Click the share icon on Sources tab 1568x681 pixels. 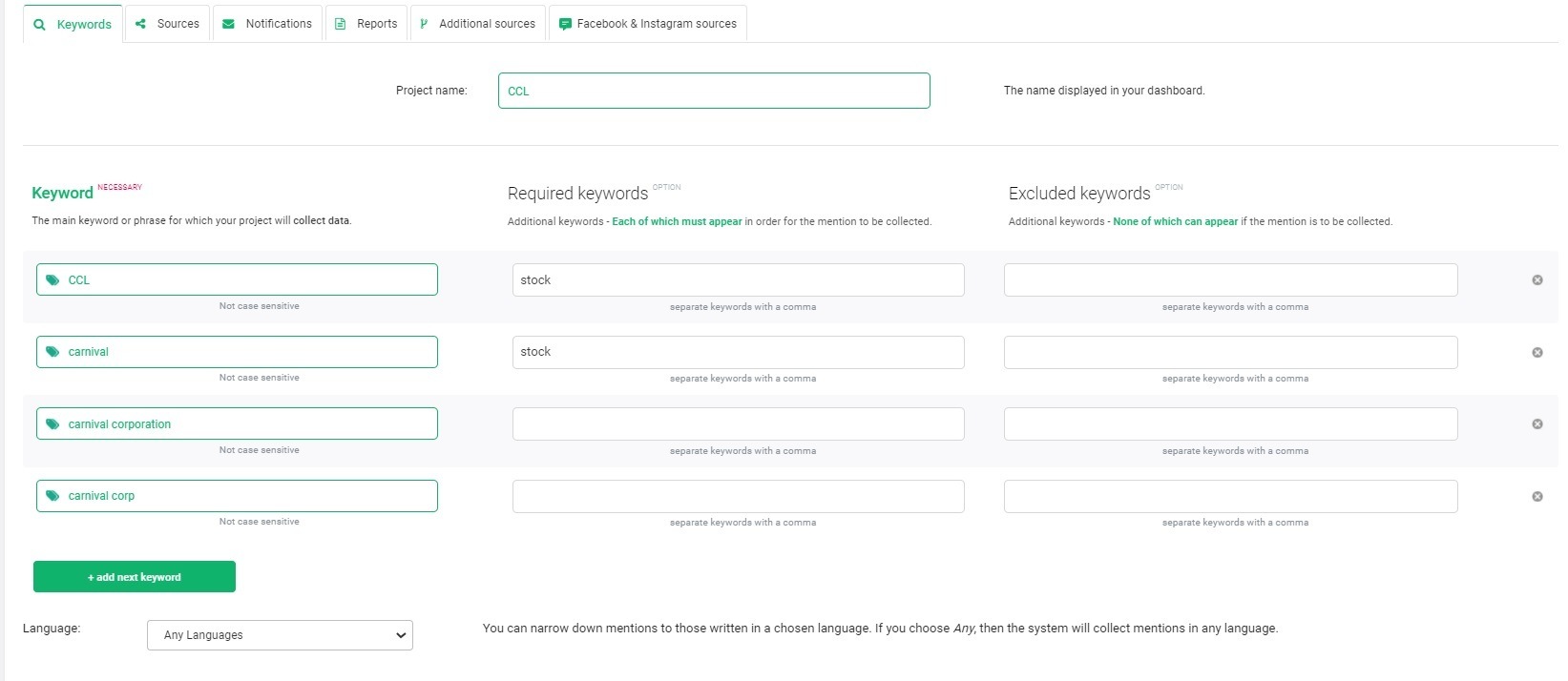[140, 24]
